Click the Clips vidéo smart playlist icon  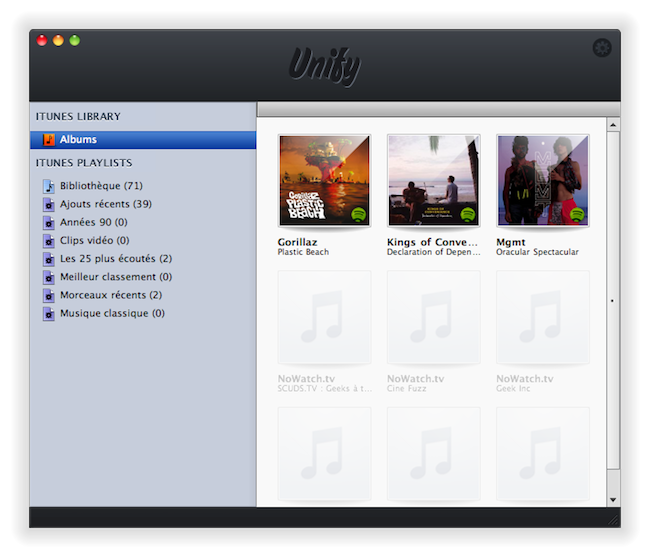49,241
